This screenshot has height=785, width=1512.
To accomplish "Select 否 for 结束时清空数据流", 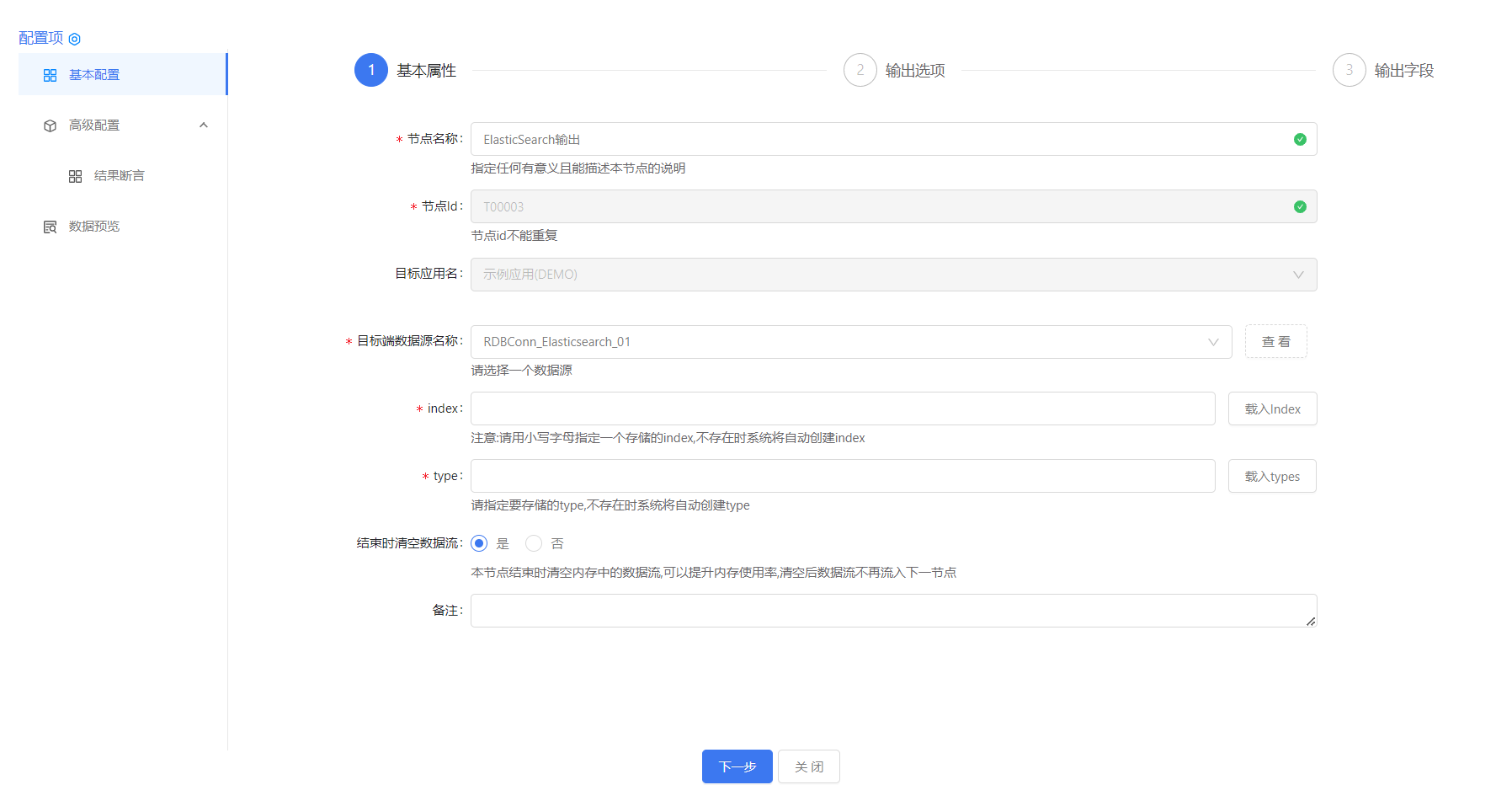I will coord(534,543).
